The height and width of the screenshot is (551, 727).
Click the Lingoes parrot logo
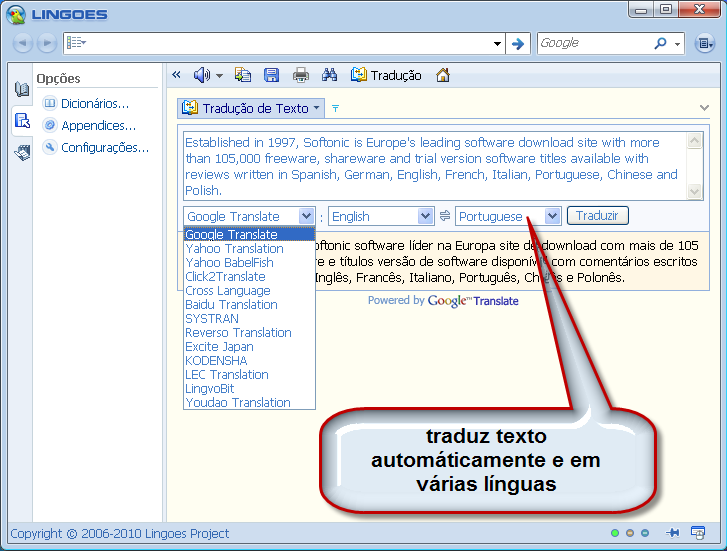[x=16, y=14]
